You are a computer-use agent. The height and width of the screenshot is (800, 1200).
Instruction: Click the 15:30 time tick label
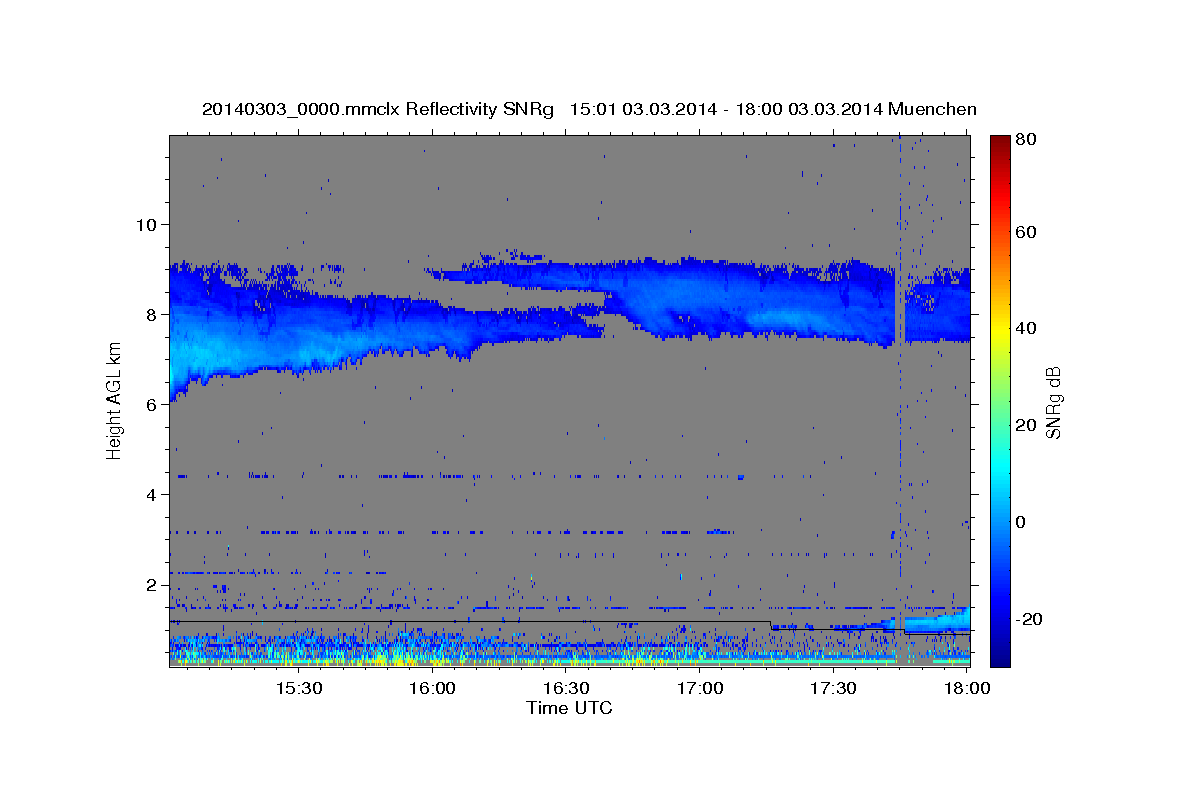298,689
